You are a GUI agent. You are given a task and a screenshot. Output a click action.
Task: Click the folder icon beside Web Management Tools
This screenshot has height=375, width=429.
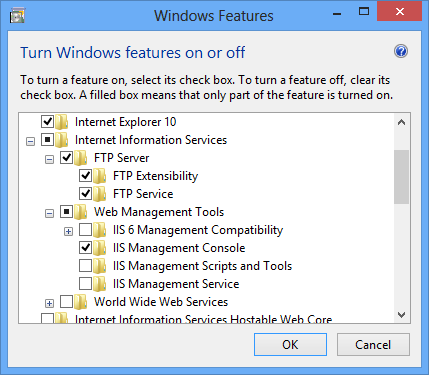coord(81,212)
